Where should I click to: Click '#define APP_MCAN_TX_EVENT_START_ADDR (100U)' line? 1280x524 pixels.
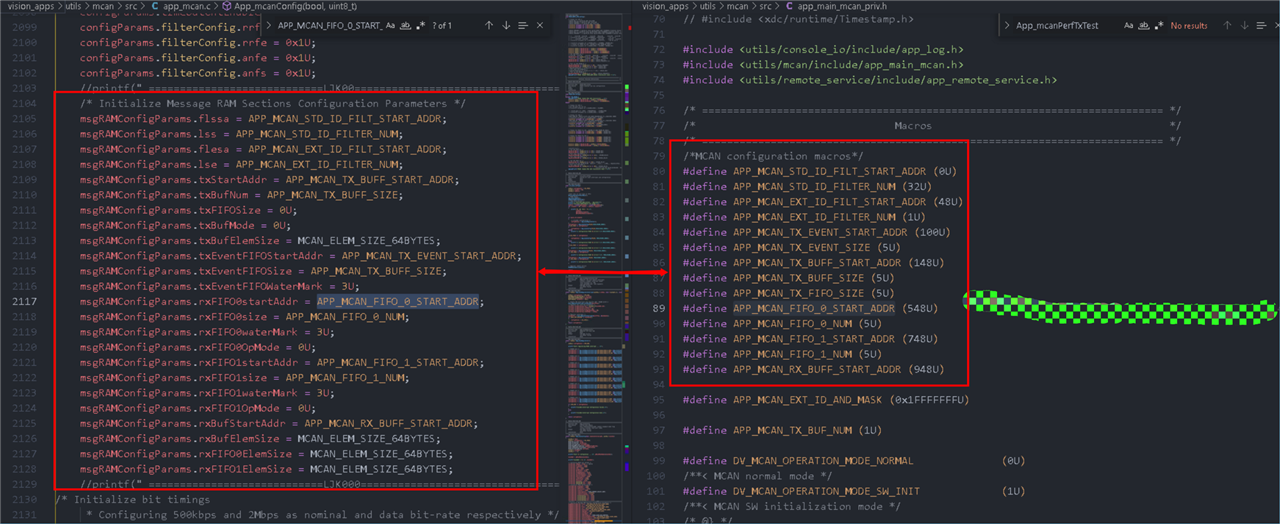pos(817,233)
